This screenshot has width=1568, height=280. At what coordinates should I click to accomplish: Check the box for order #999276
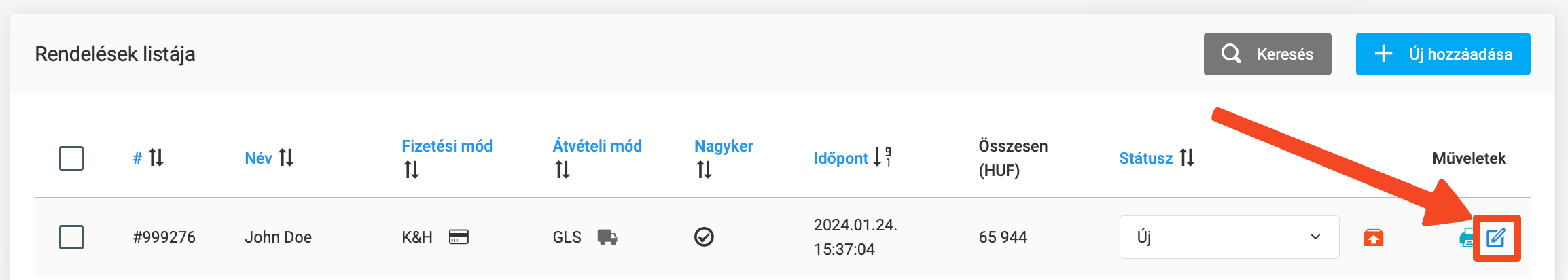[71, 237]
